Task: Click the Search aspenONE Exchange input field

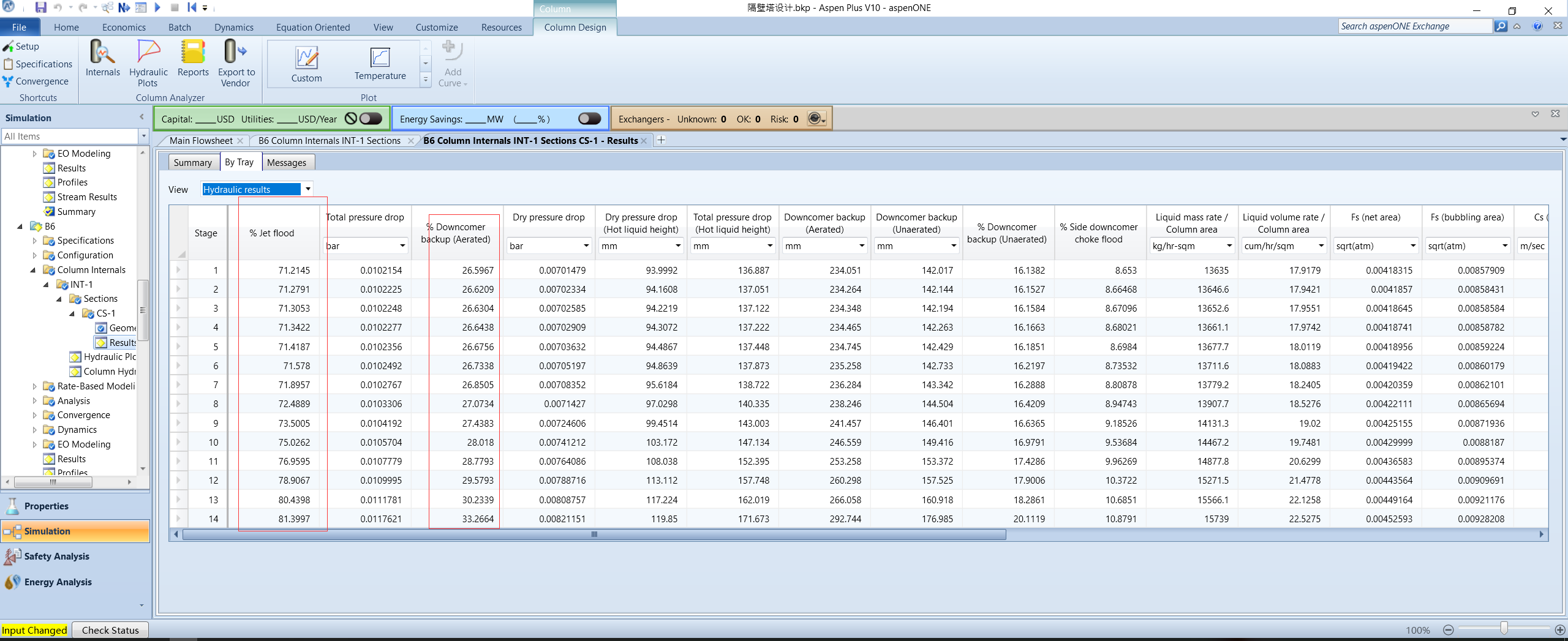Action: click(x=1415, y=26)
